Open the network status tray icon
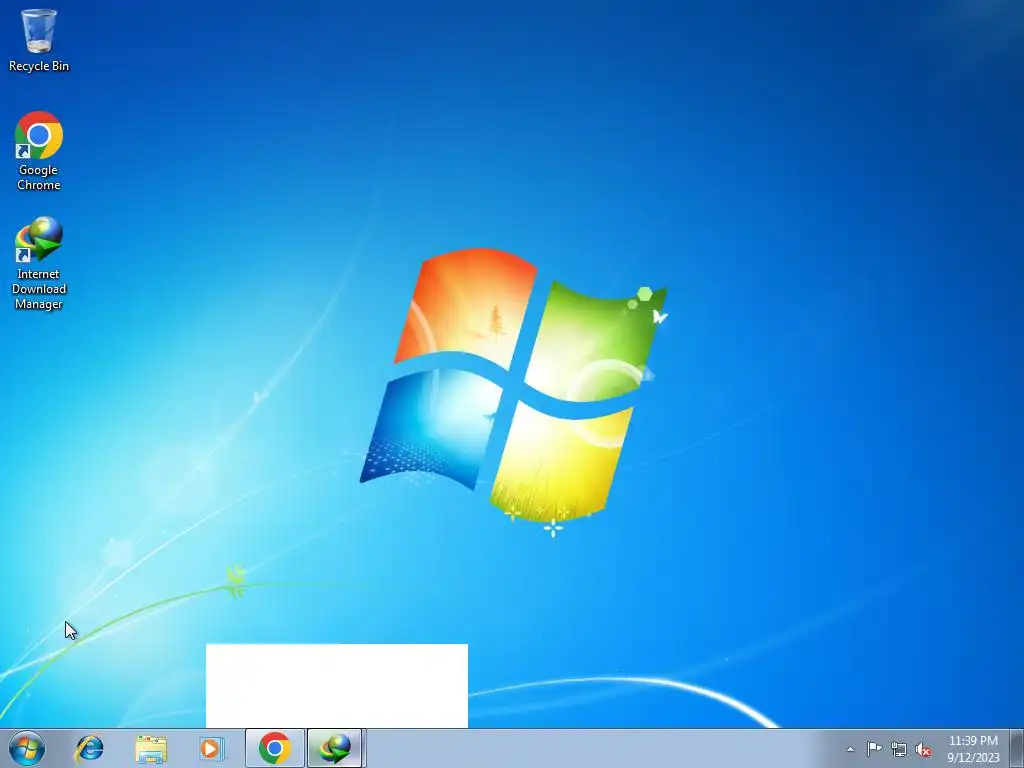This screenshot has width=1024, height=768. (x=899, y=749)
